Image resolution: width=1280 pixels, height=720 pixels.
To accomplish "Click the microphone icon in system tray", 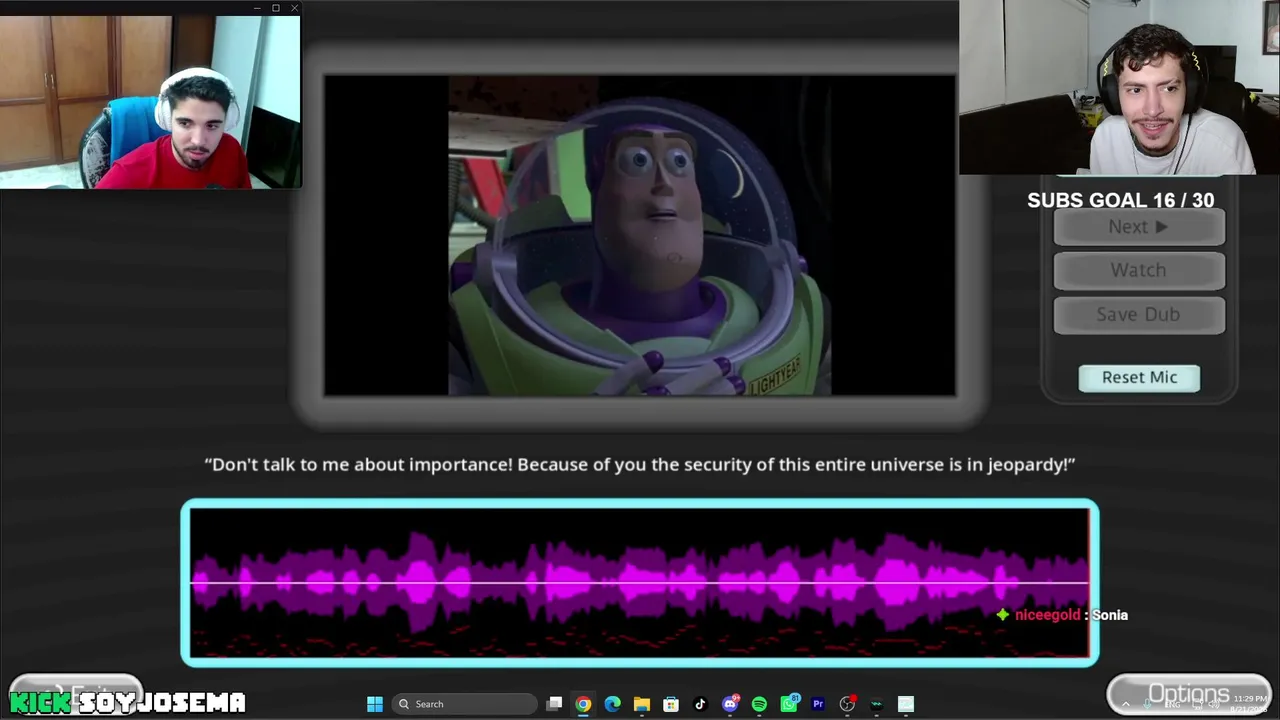I will pyautogui.click(x=1148, y=704).
